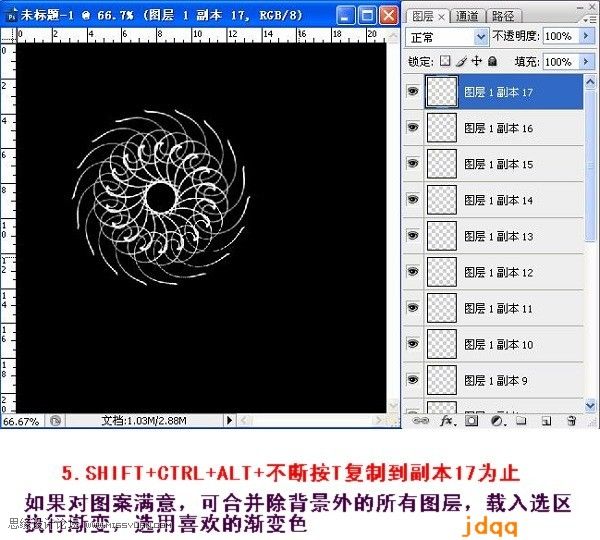The height and width of the screenshot is (540, 600).
Task: Hide layer 图层 1 副本 15
Action: click(412, 163)
